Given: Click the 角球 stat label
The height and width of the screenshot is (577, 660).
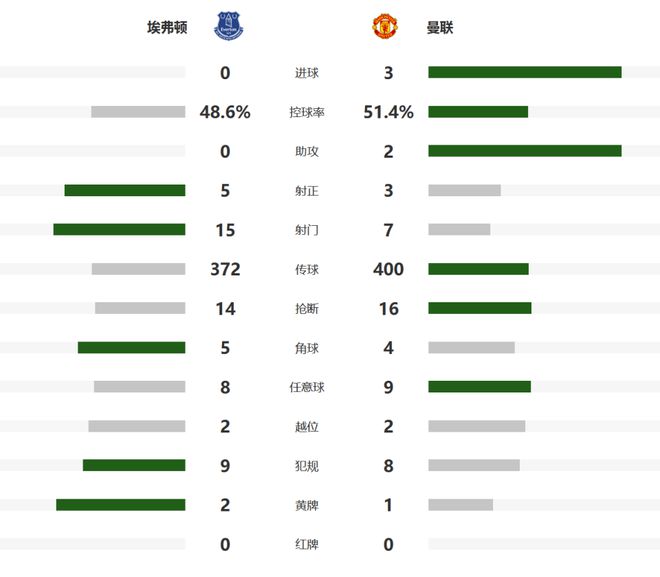Looking at the screenshot, I should [307, 348].
